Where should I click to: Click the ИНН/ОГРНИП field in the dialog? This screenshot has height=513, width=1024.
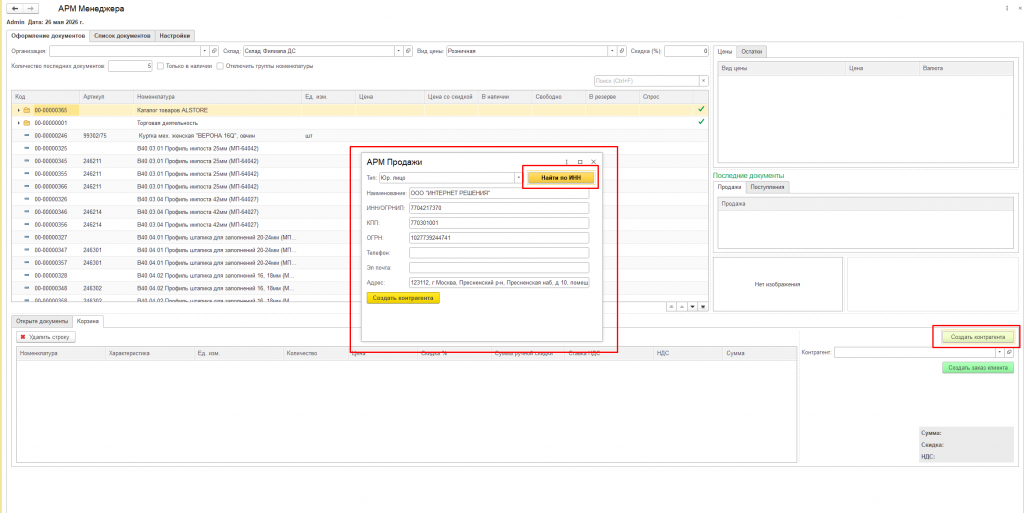click(x=499, y=208)
